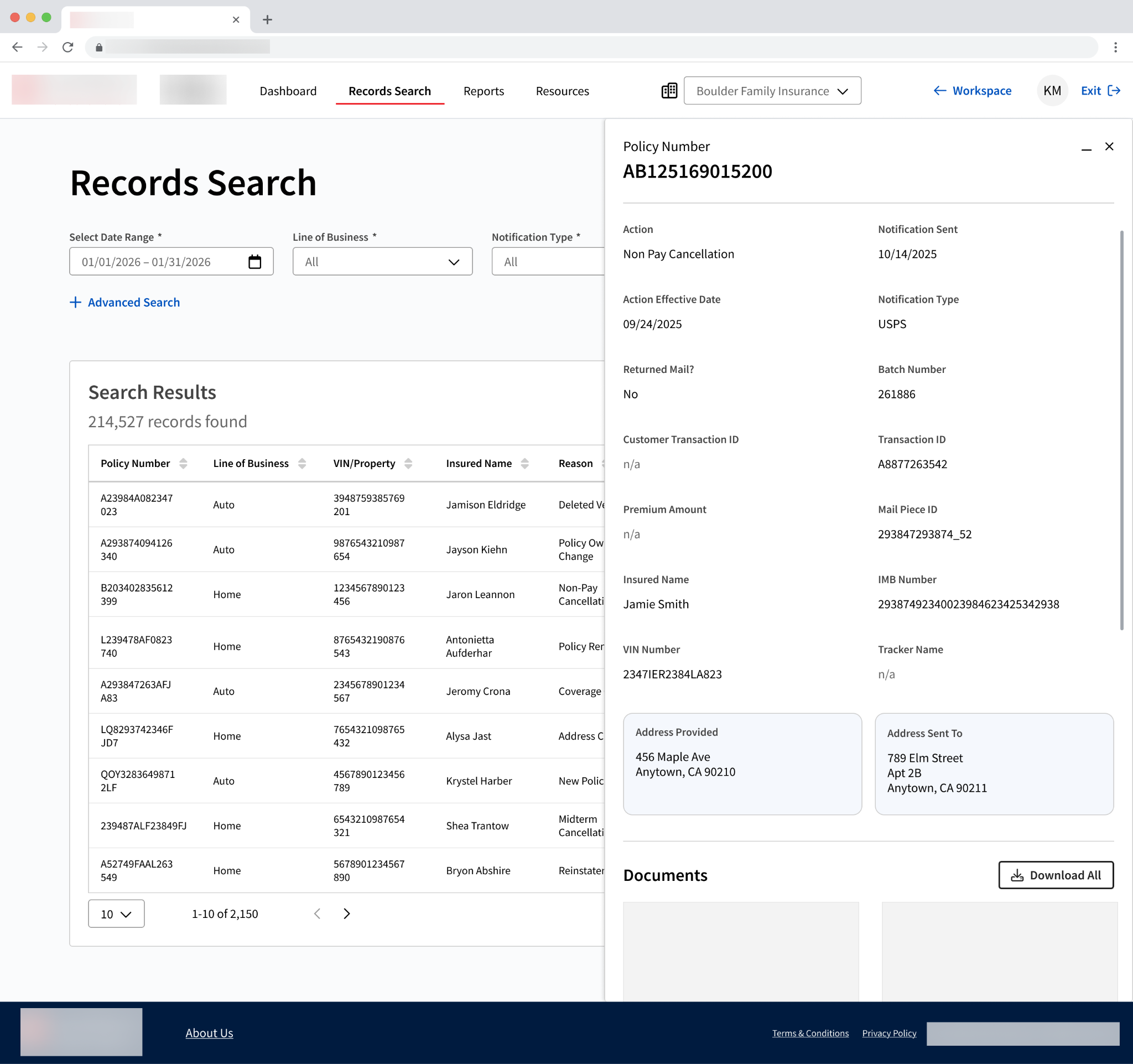This screenshot has height=1064, width=1133.
Task: Click VIN Number value 2347IER2384LA823
Action: (672, 674)
